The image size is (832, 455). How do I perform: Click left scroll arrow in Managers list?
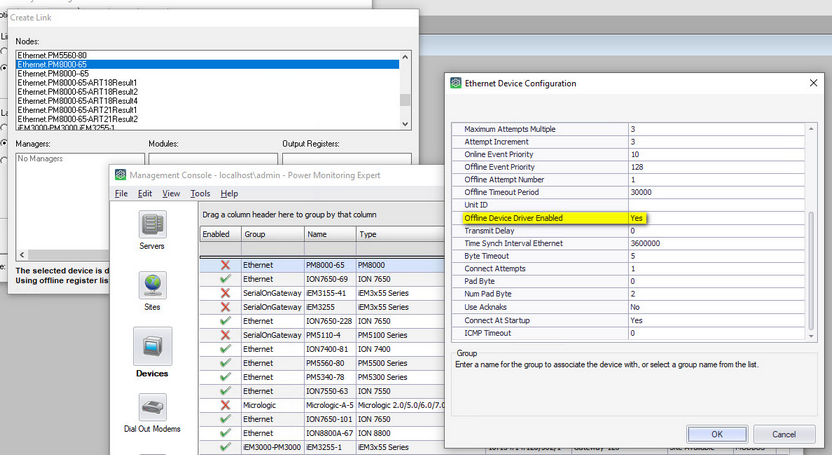pyautogui.click(x=22, y=255)
